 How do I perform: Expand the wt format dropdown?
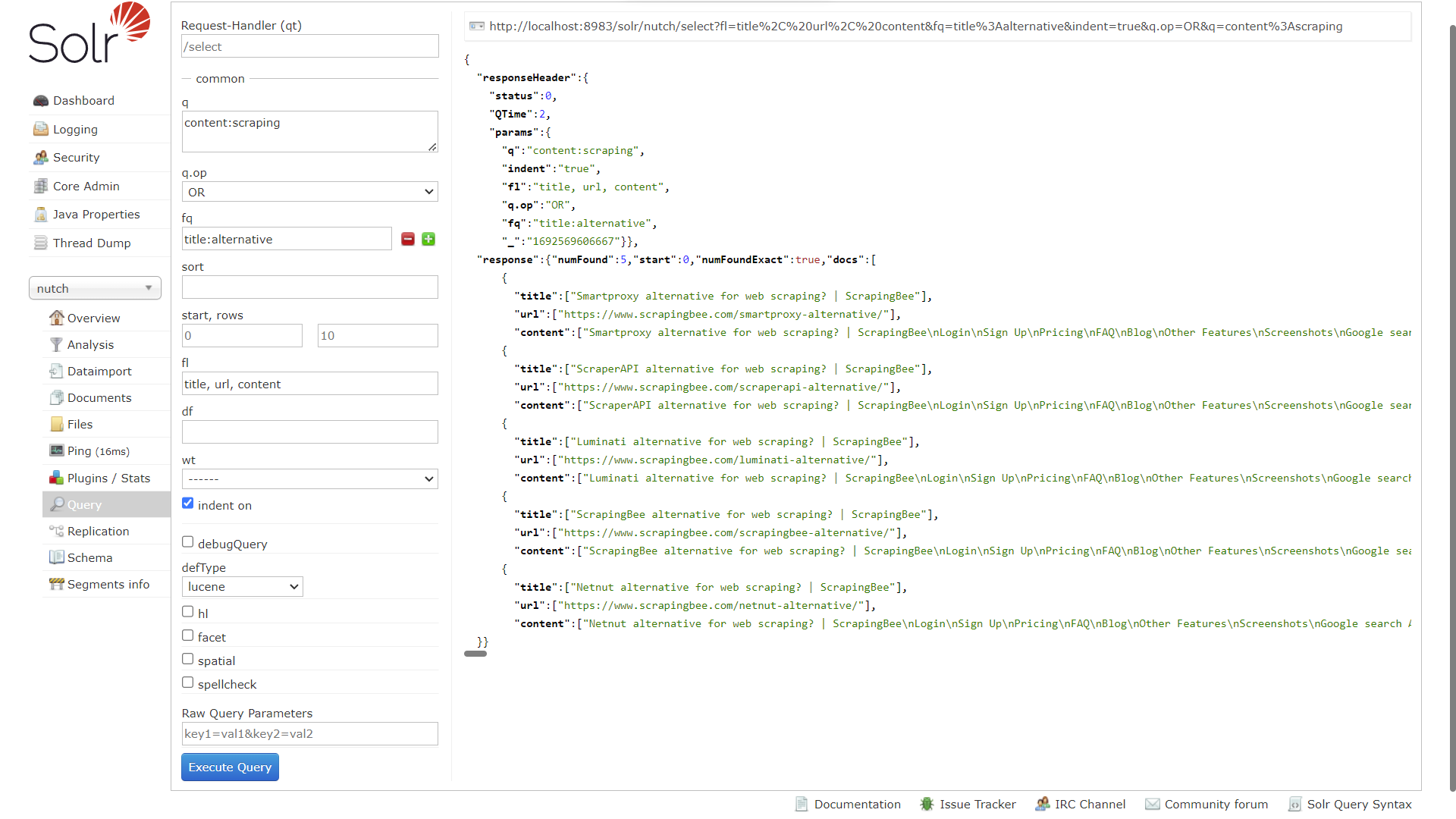pos(309,479)
